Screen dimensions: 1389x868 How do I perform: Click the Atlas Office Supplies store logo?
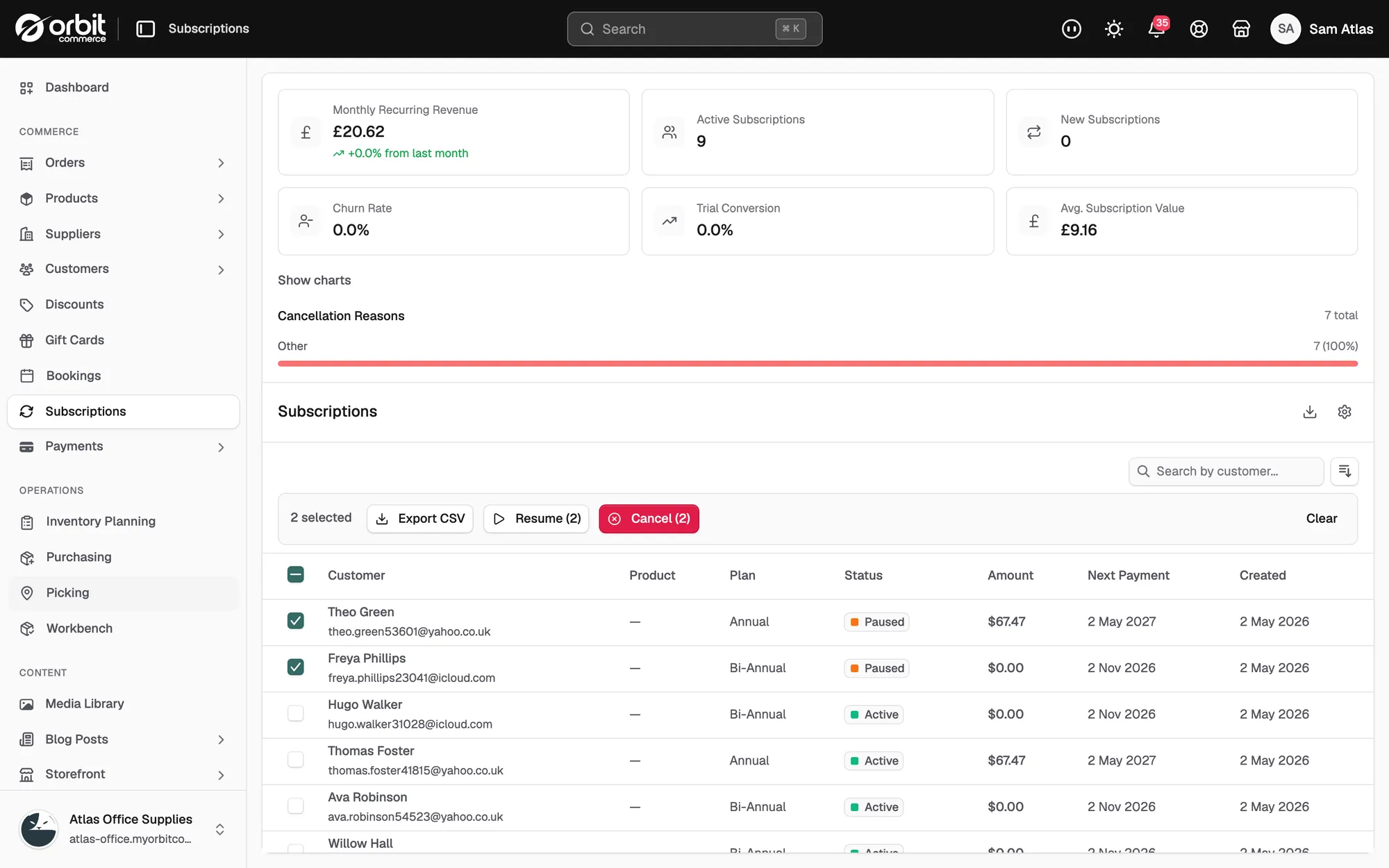(39, 828)
